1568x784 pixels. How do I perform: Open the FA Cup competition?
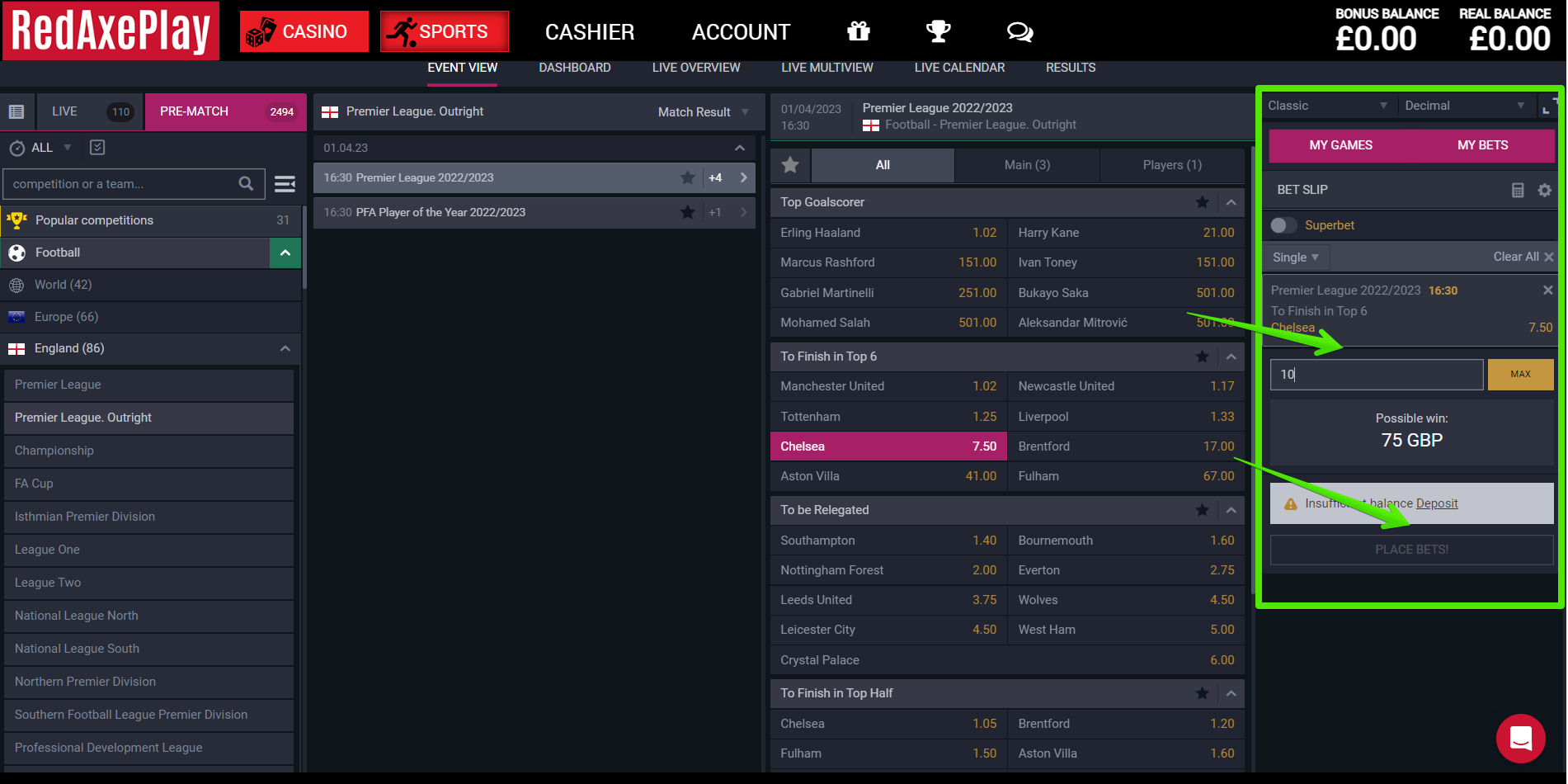tap(149, 484)
